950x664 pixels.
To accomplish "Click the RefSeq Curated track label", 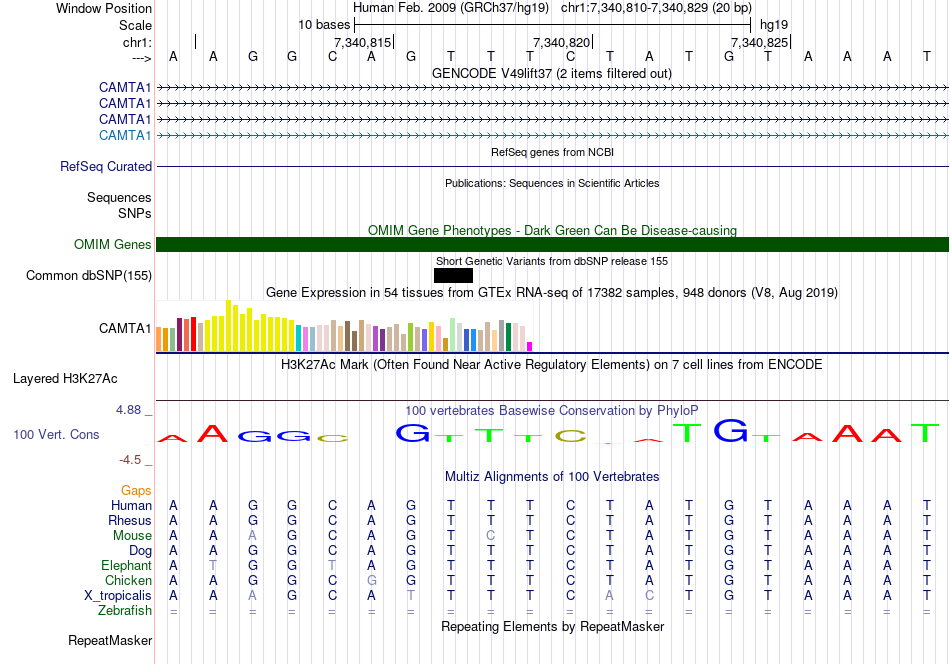I will (x=106, y=167).
